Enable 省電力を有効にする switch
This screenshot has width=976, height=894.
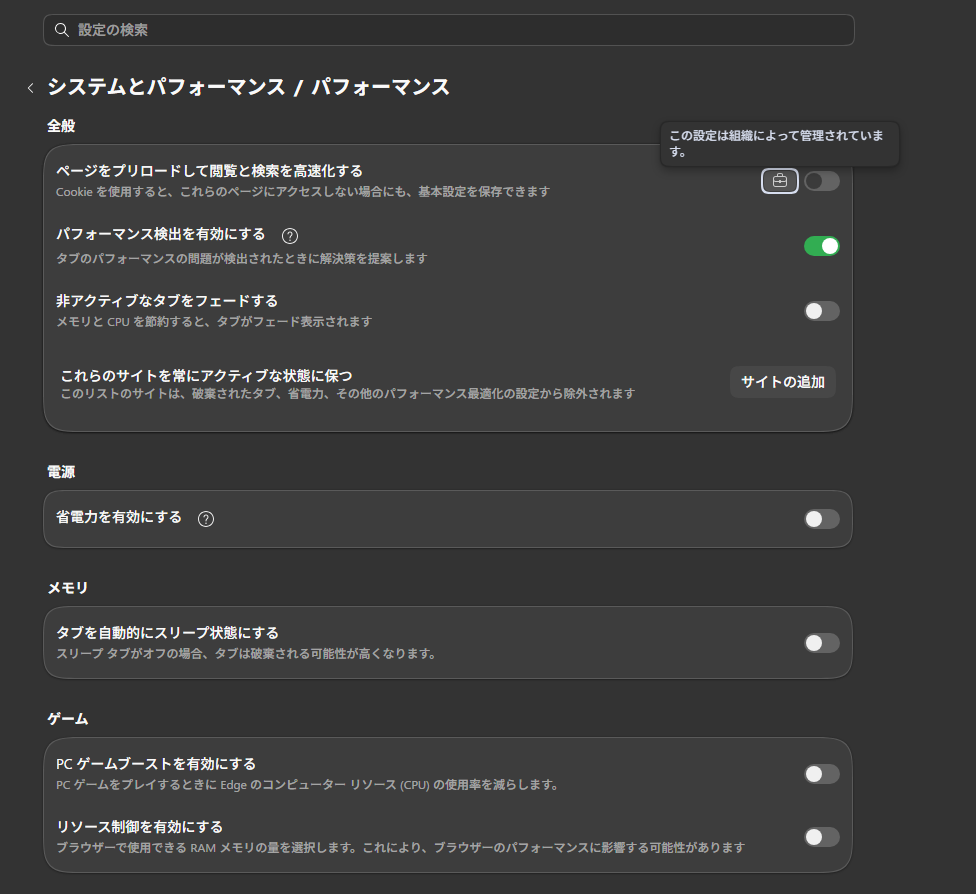pyautogui.click(x=822, y=519)
